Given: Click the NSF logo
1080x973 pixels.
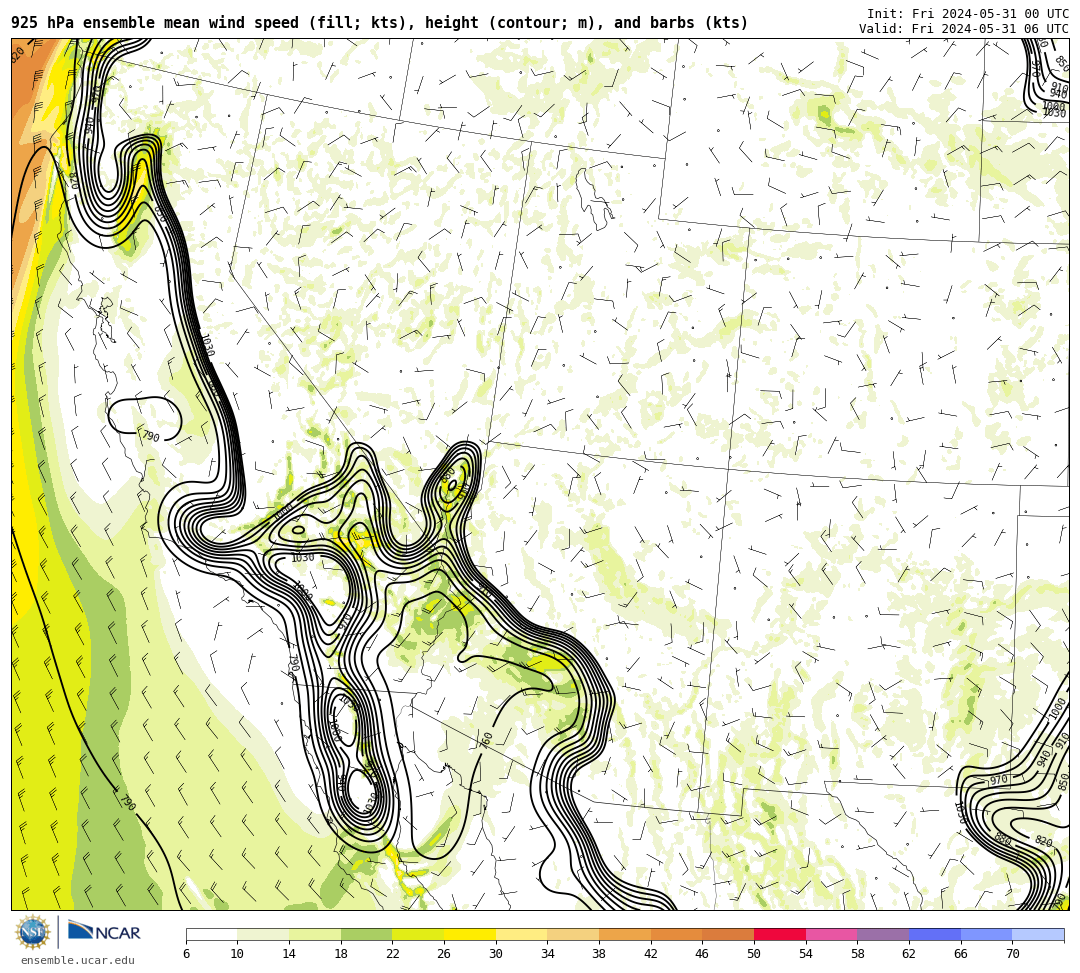Looking at the screenshot, I should click(x=32, y=933).
